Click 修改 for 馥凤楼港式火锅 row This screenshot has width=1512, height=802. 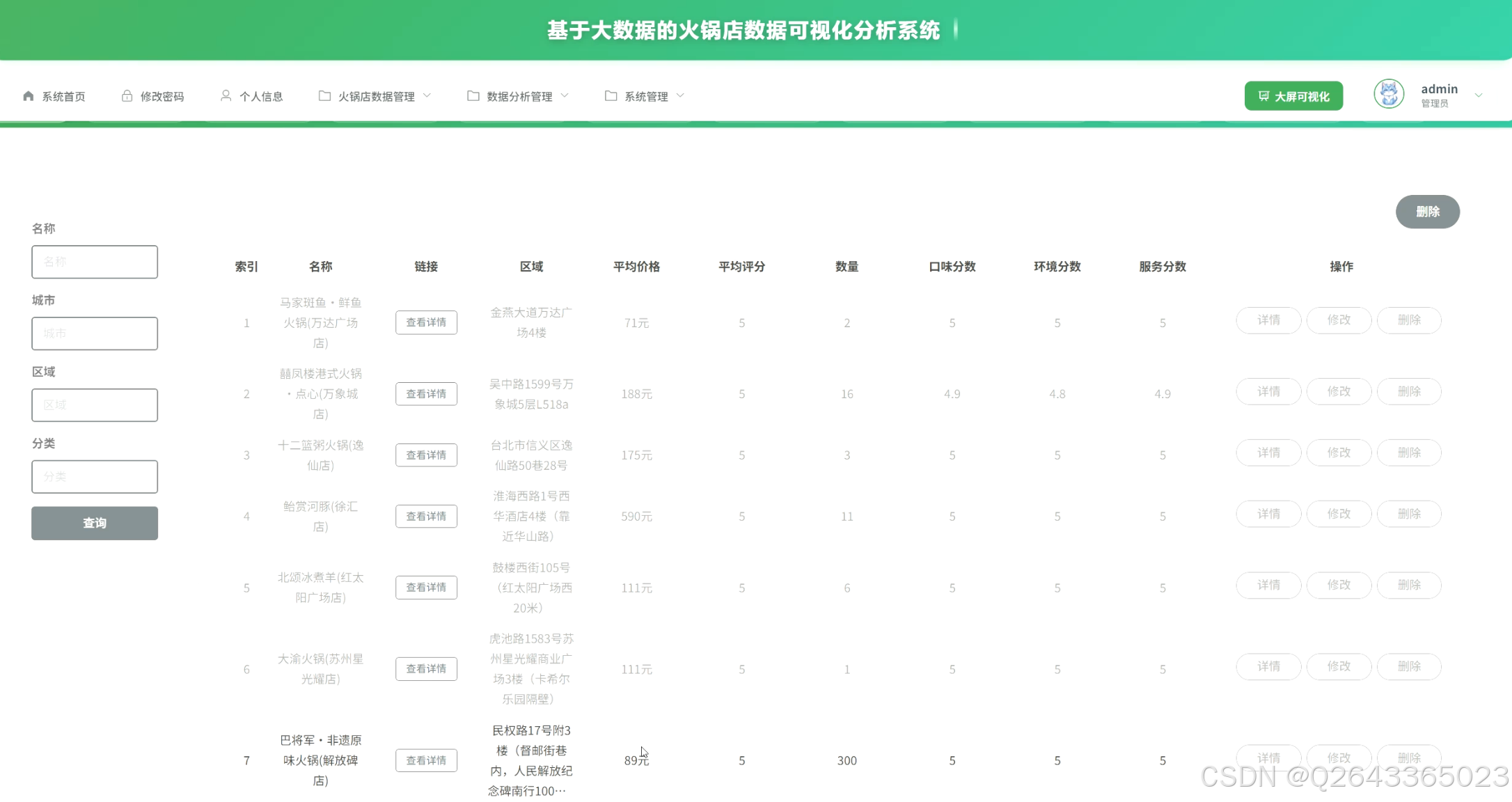1339,392
